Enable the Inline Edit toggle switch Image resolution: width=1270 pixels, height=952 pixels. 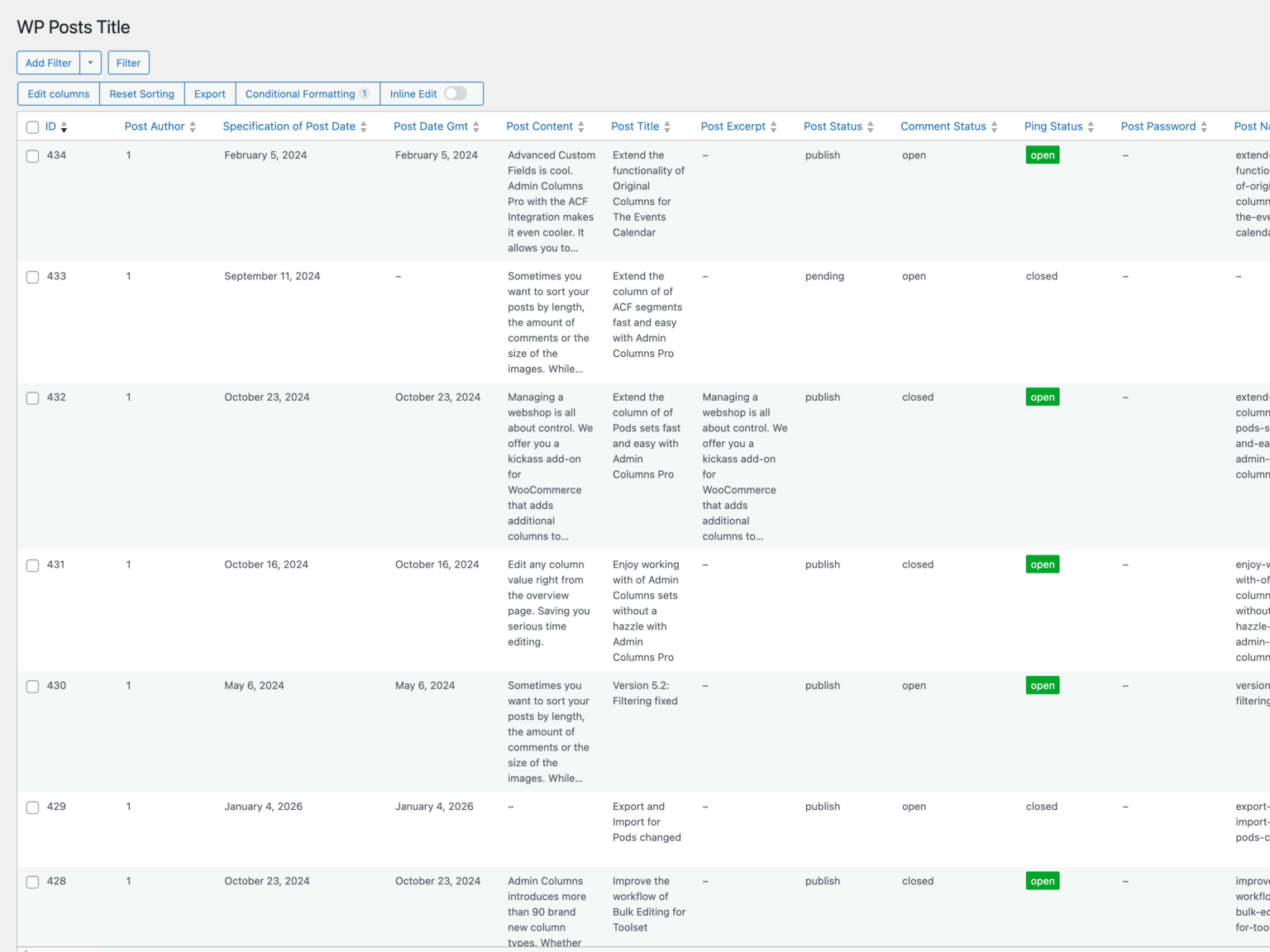click(x=455, y=94)
